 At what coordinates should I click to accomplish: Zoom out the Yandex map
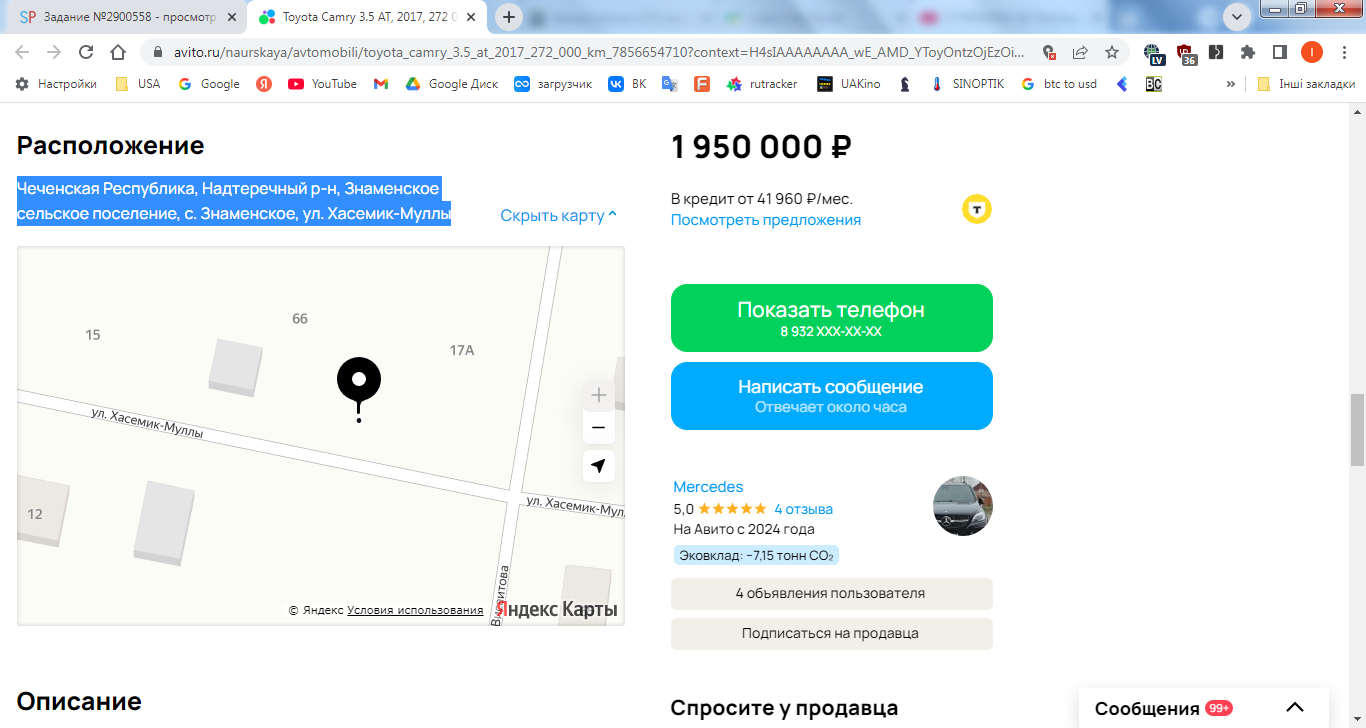tap(598, 428)
